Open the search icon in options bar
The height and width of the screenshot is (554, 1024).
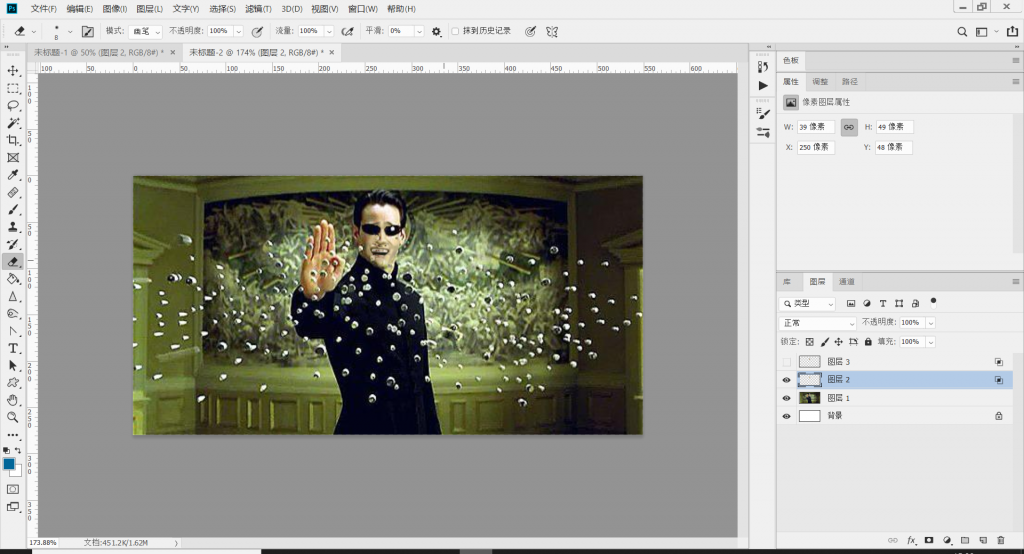tap(962, 31)
